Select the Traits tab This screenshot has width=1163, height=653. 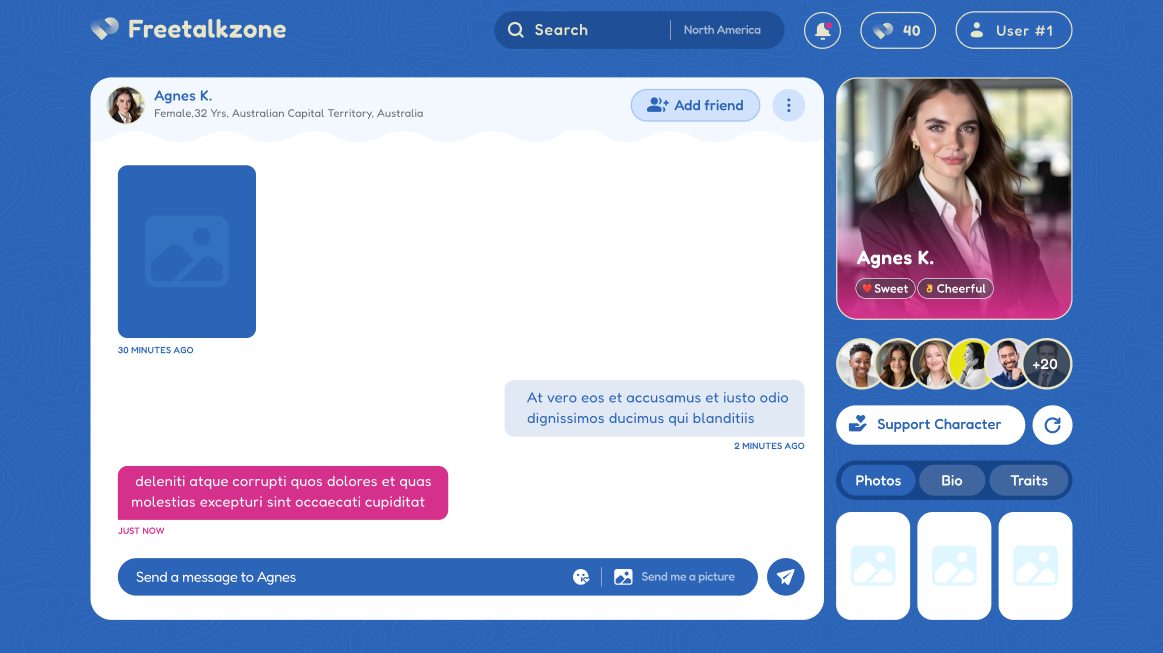(1028, 481)
